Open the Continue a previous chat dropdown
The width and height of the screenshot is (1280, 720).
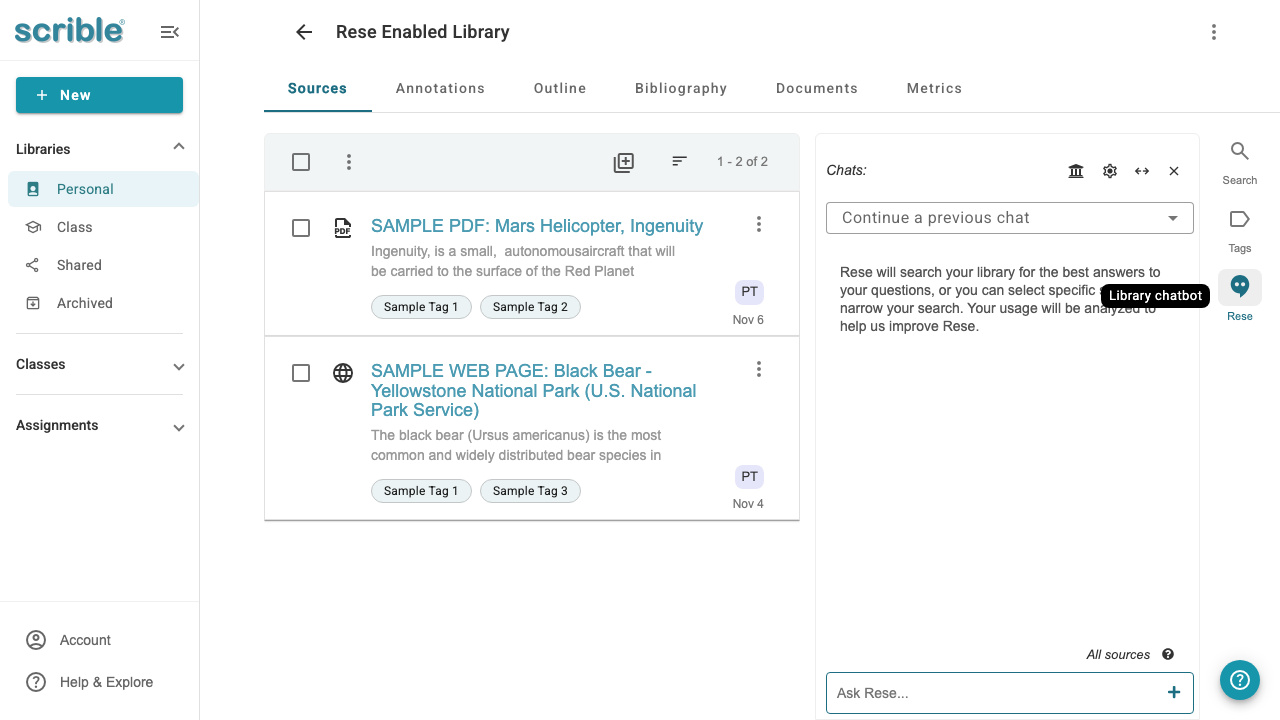[x=1009, y=217]
